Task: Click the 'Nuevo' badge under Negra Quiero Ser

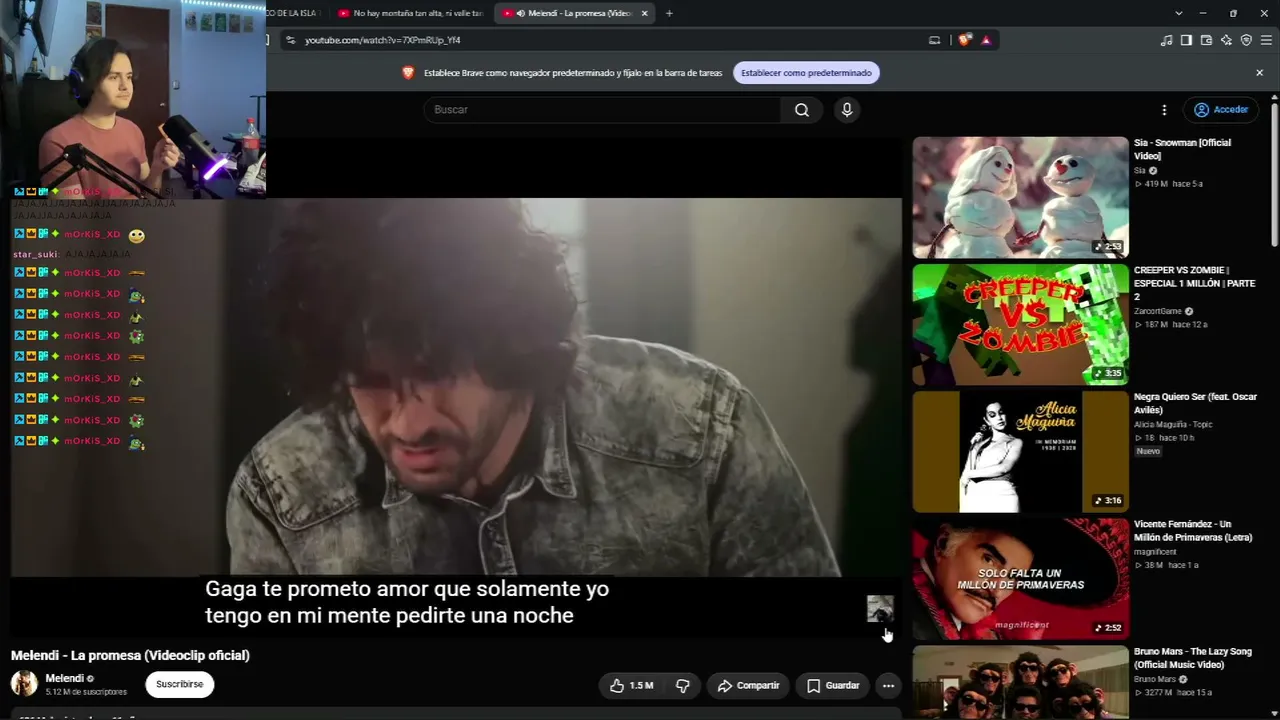Action: 1148,451
